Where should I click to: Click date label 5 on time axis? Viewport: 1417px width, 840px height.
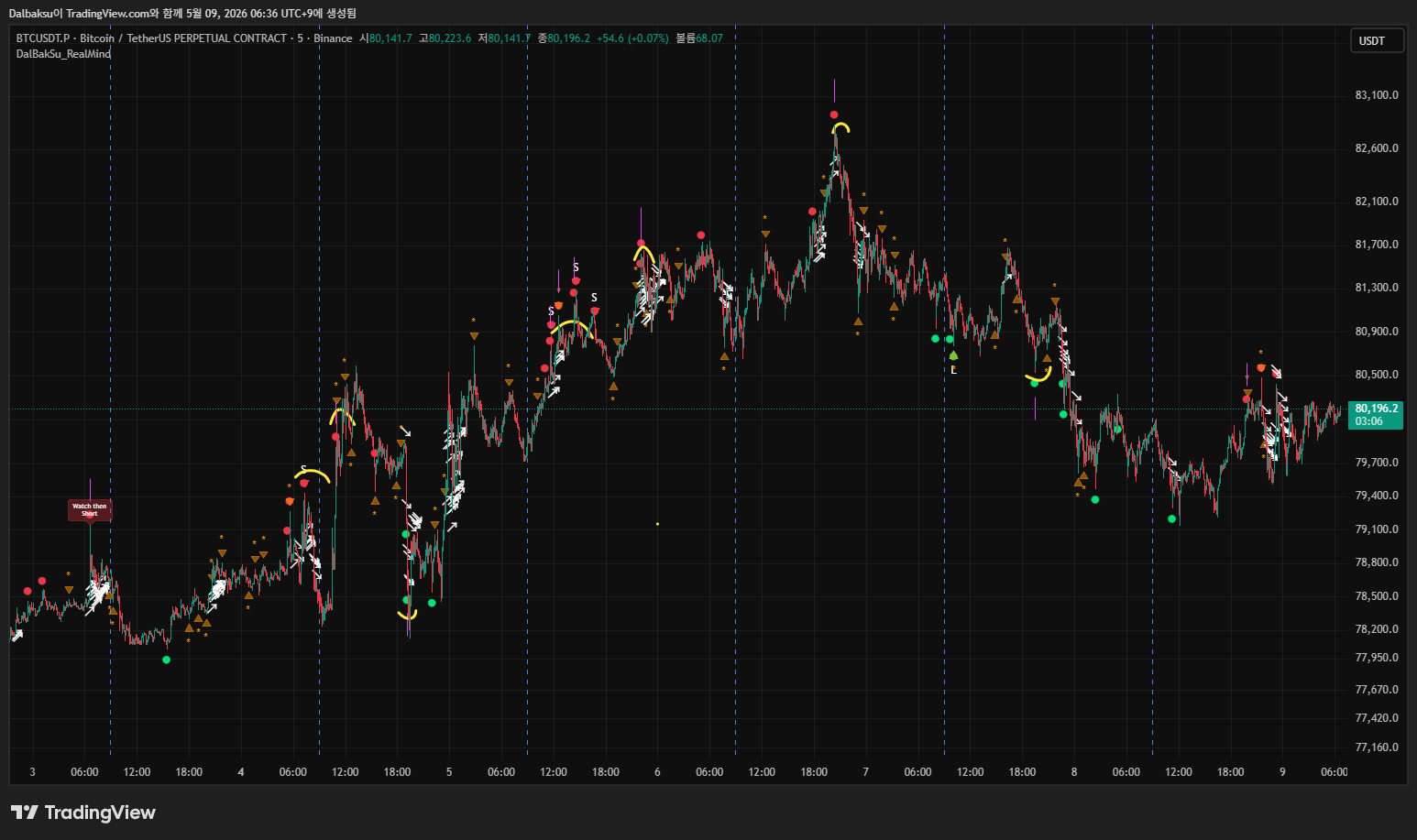pos(449,772)
